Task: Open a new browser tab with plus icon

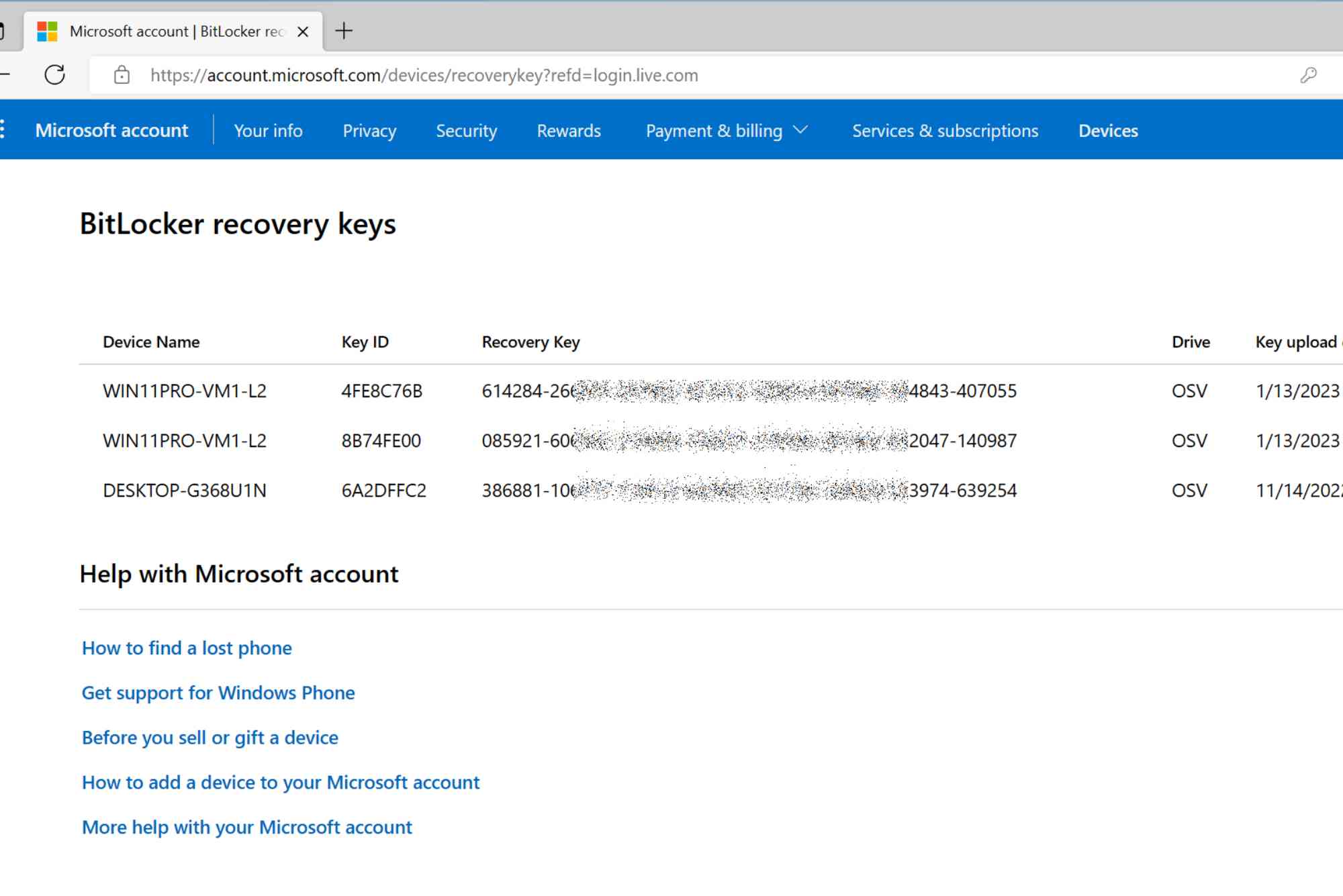Action: point(344,31)
